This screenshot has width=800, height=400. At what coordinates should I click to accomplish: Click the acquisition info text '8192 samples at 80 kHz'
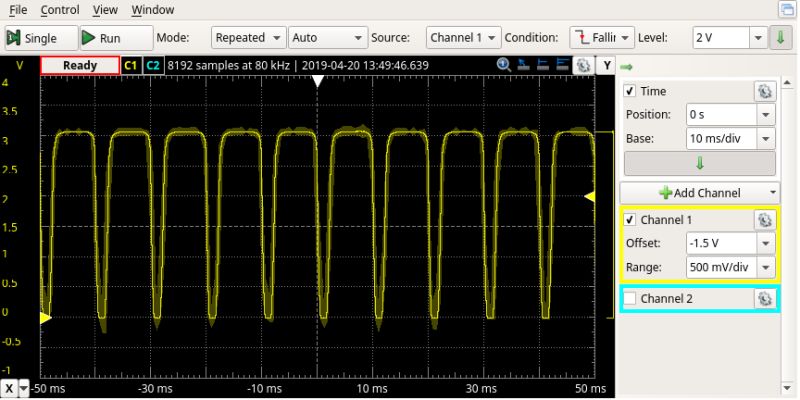click(x=229, y=65)
